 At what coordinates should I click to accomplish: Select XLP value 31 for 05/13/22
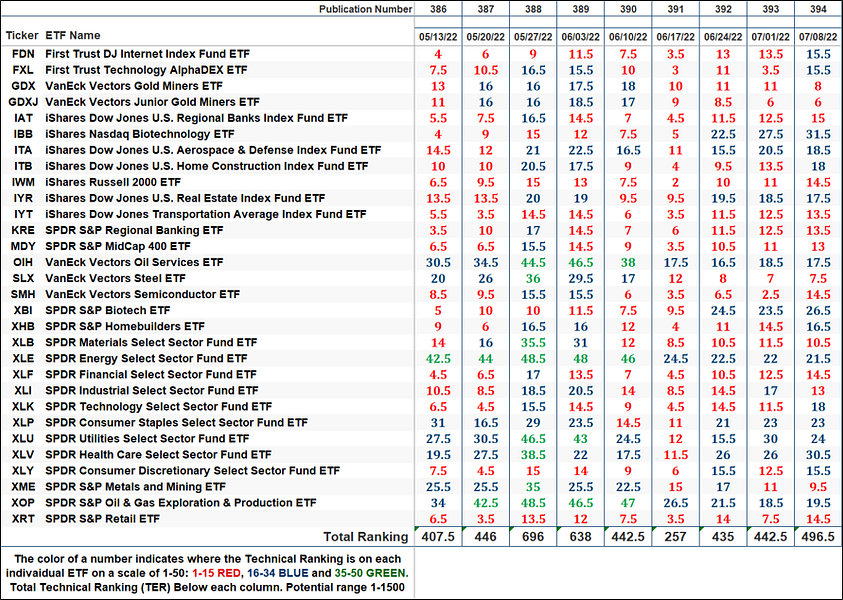click(438, 423)
